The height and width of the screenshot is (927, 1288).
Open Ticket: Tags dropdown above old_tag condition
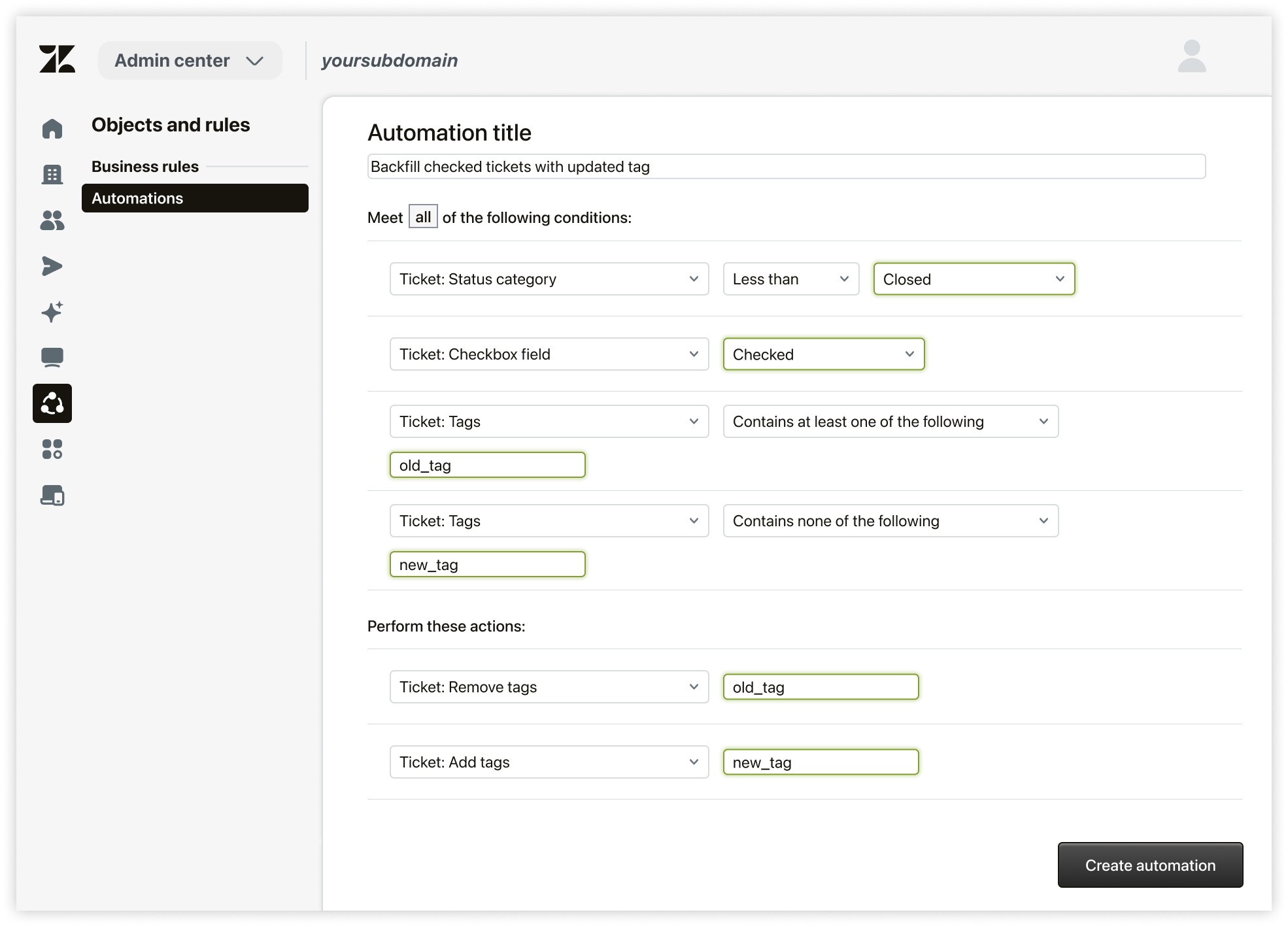click(549, 422)
